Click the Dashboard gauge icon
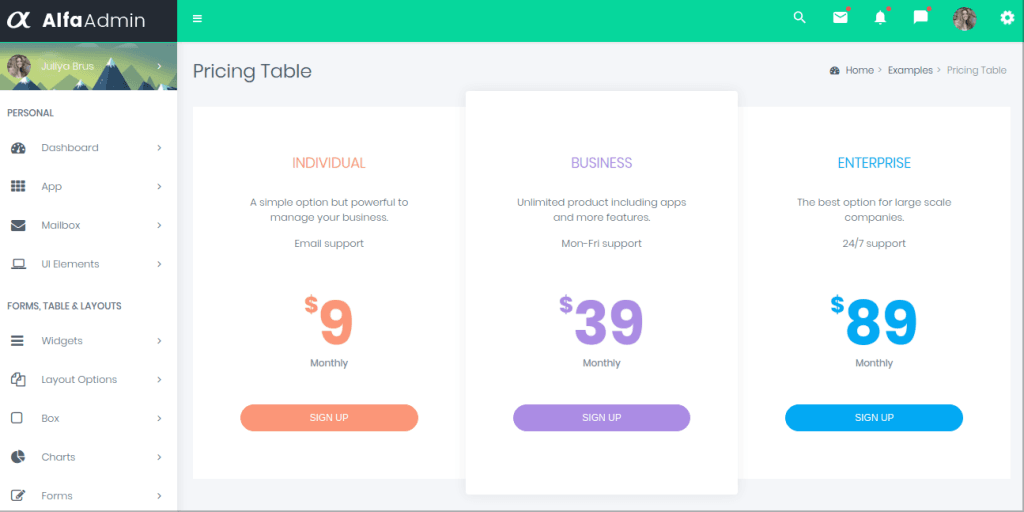 18,148
